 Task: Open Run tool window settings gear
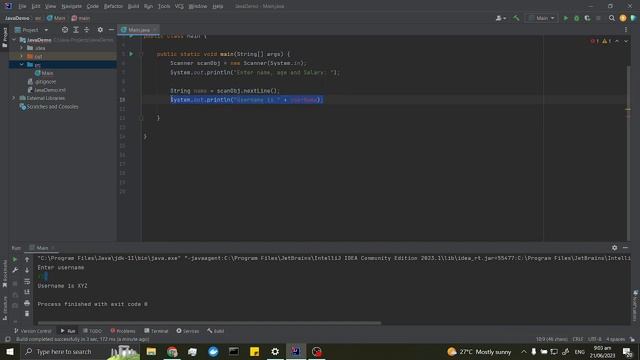(x=614, y=247)
